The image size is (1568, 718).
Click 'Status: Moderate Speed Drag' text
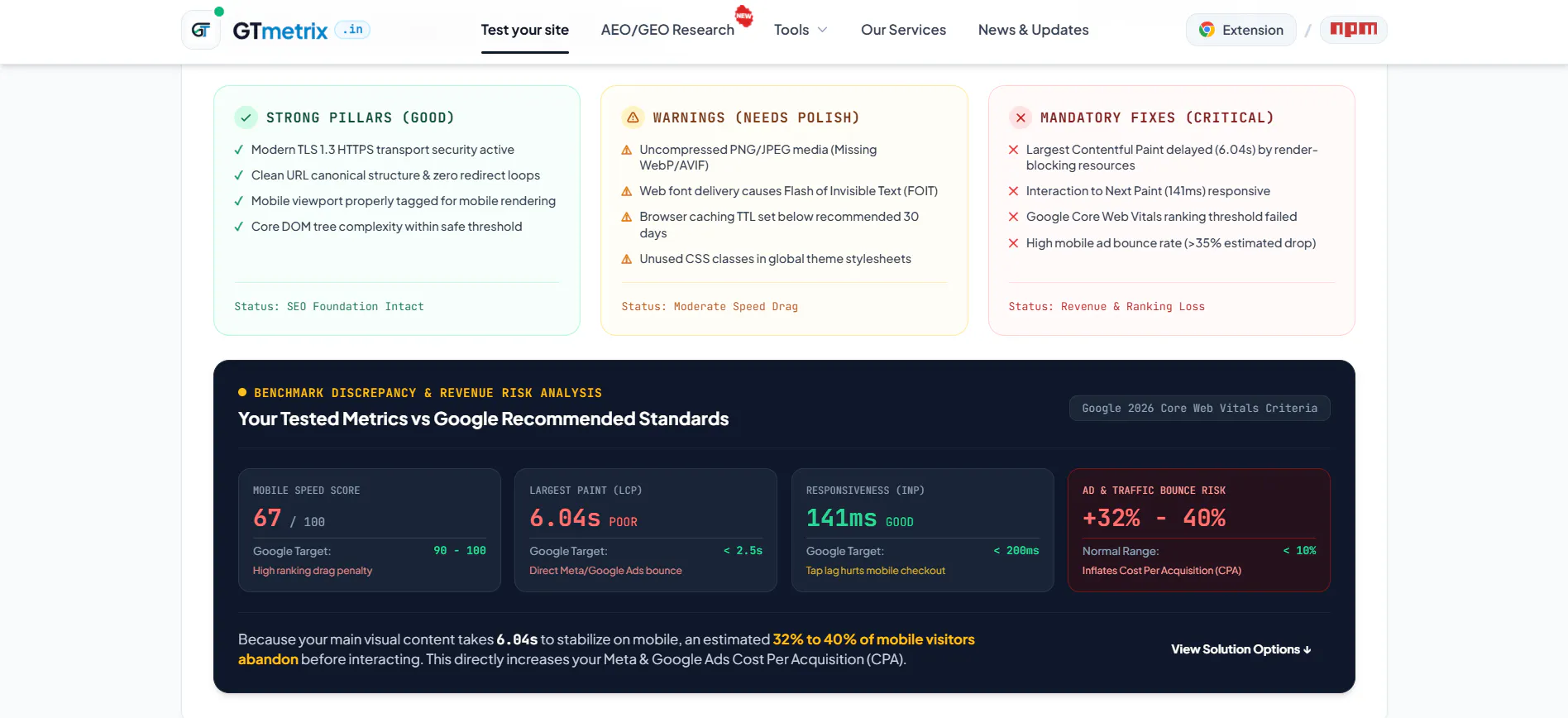710,307
